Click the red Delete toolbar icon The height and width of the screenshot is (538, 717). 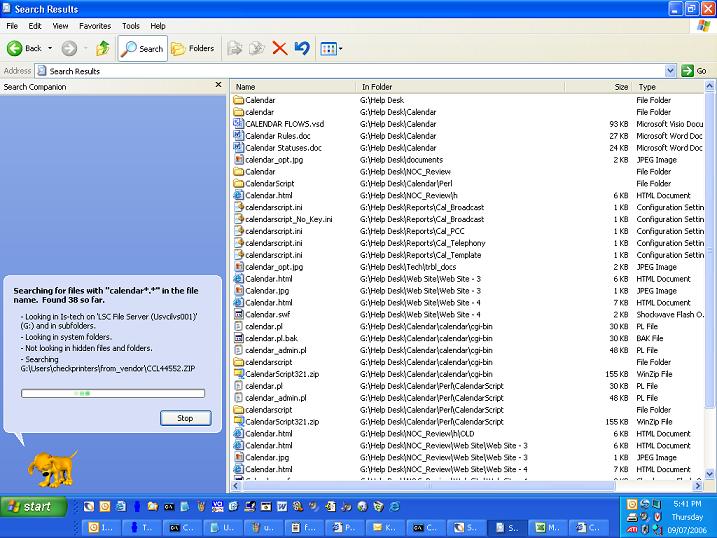click(x=280, y=48)
